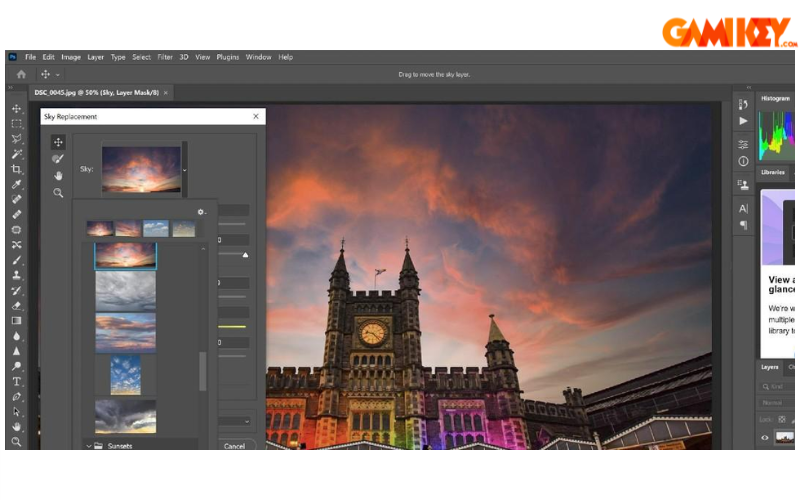This screenshot has height=500, width=800.
Task: Select the Hand tool in the main toolbar
Action: (16, 427)
